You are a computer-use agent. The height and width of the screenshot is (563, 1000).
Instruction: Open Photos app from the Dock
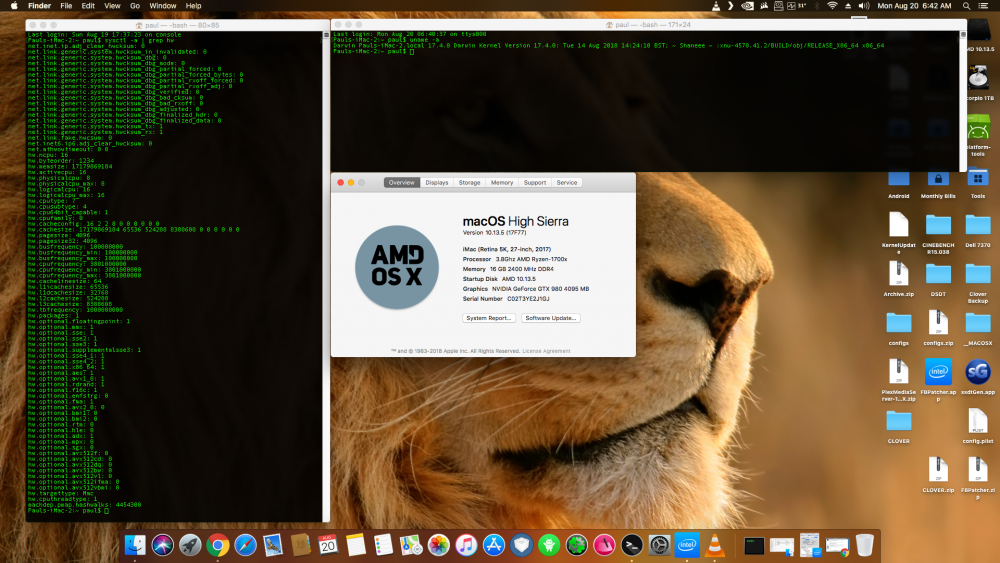[x=439, y=545]
